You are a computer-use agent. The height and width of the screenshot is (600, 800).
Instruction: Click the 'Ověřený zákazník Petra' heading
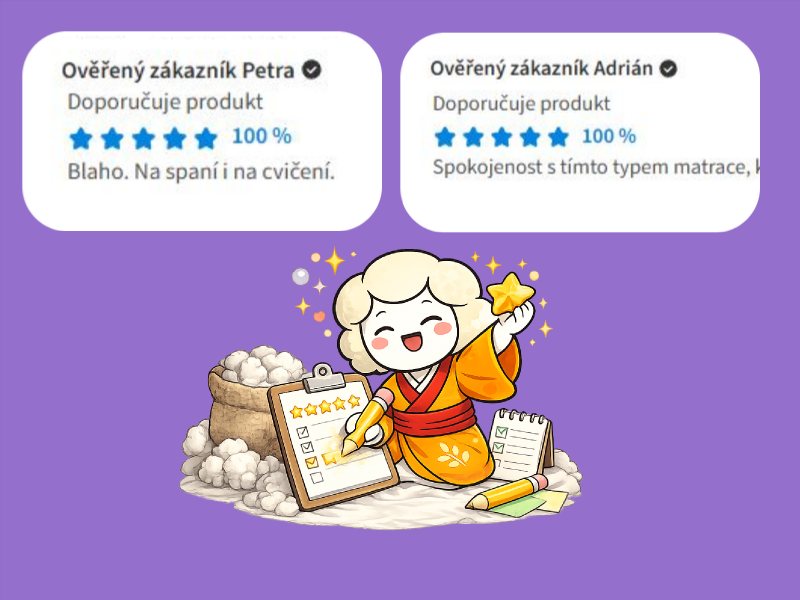tap(178, 70)
